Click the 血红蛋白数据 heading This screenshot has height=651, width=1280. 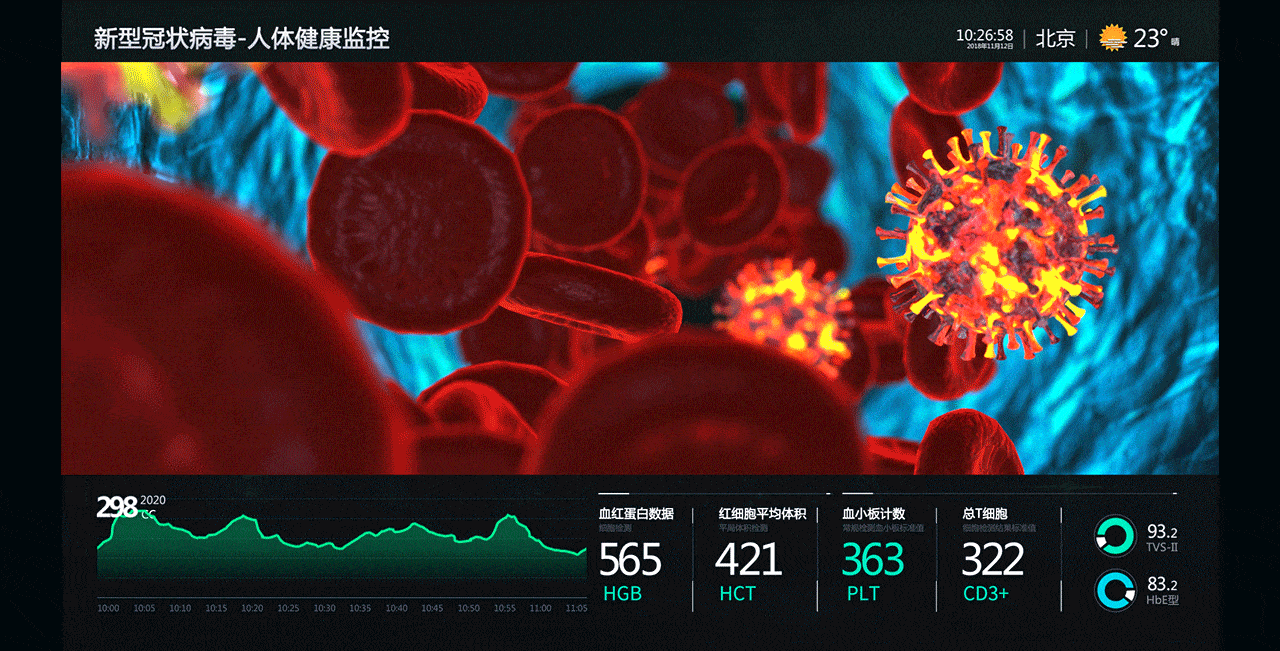pos(636,514)
